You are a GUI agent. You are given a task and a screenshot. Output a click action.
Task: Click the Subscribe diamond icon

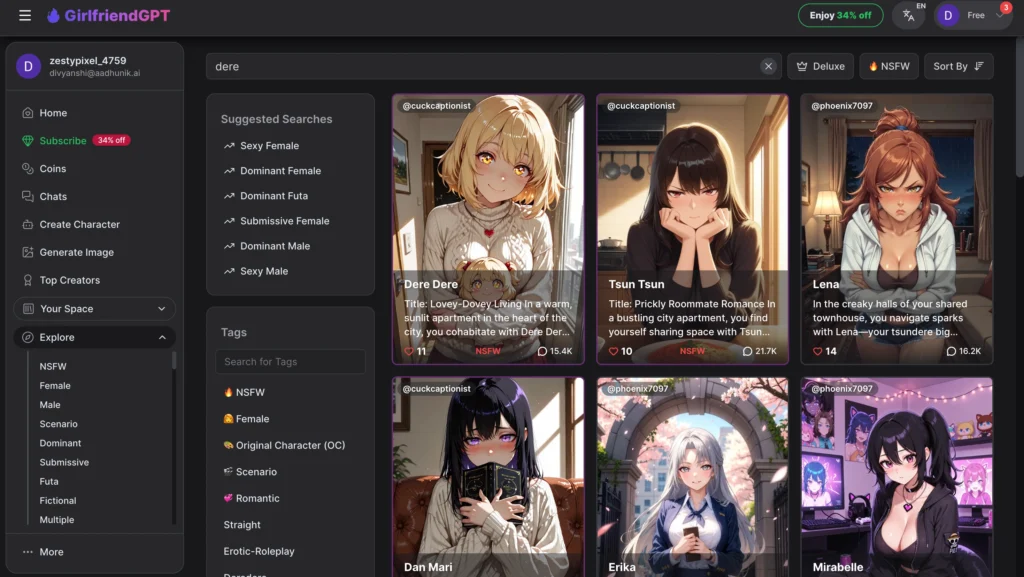(x=27, y=140)
